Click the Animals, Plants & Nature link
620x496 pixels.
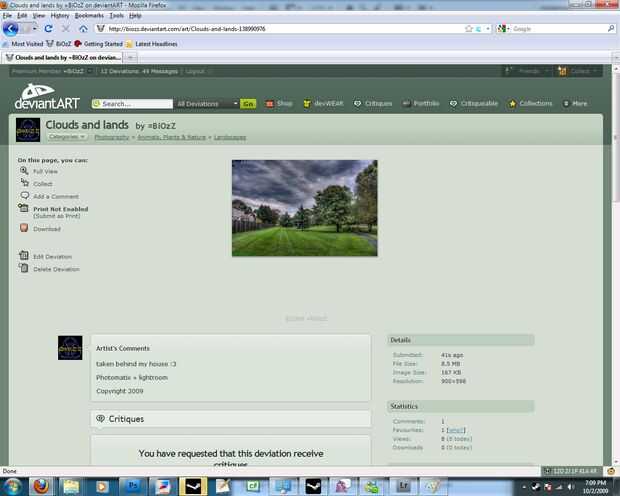(x=172, y=137)
